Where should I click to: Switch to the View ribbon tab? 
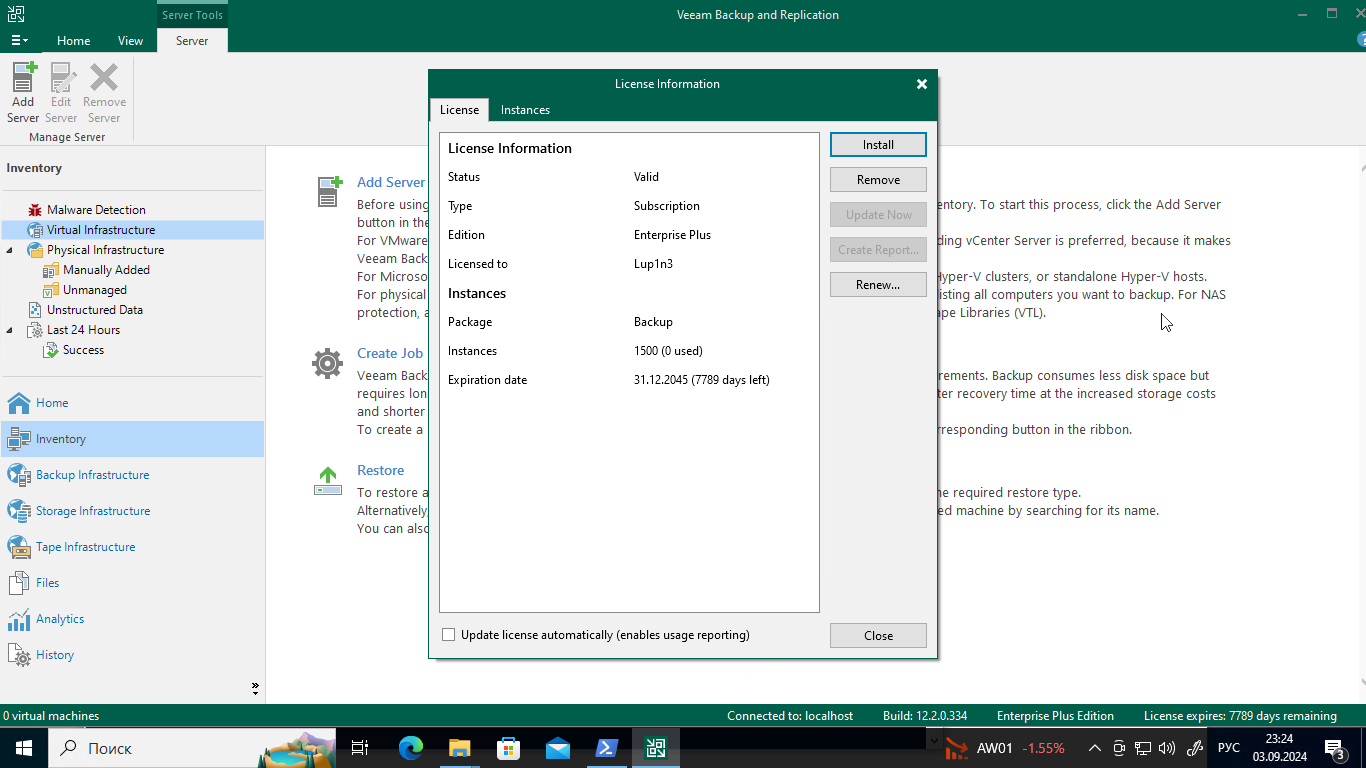pos(131,41)
